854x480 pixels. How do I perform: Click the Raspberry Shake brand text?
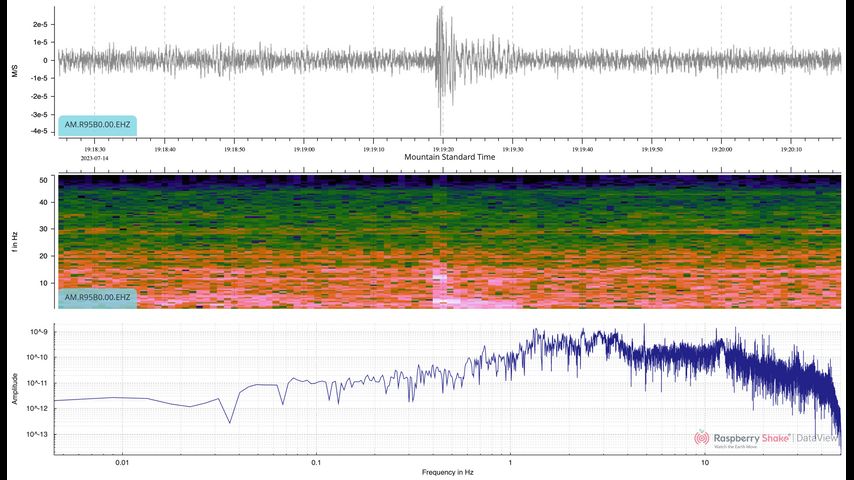pos(751,437)
